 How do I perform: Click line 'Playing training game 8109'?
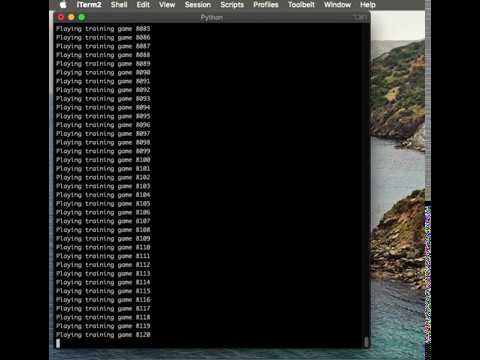103,239
